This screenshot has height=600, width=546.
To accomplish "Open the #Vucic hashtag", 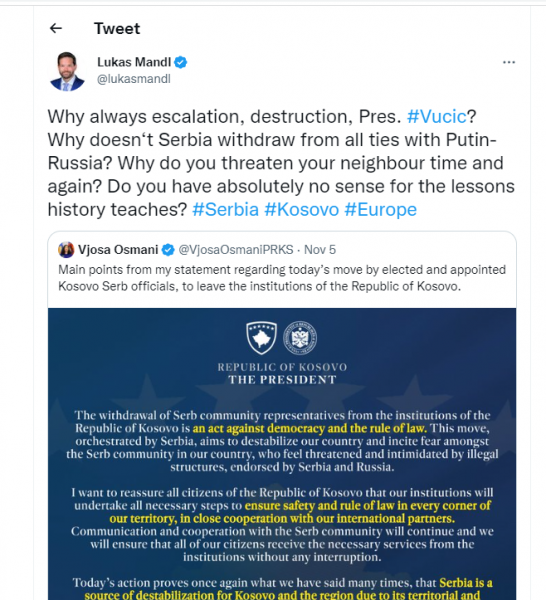I will tap(437, 116).
